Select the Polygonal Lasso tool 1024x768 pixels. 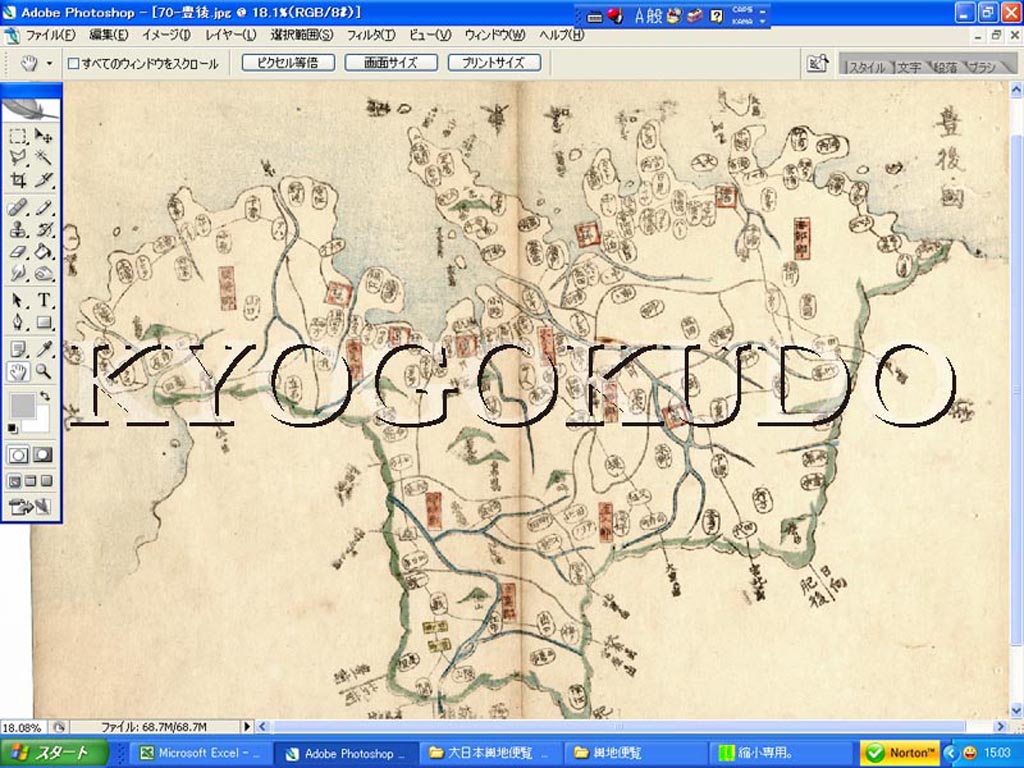18,157
